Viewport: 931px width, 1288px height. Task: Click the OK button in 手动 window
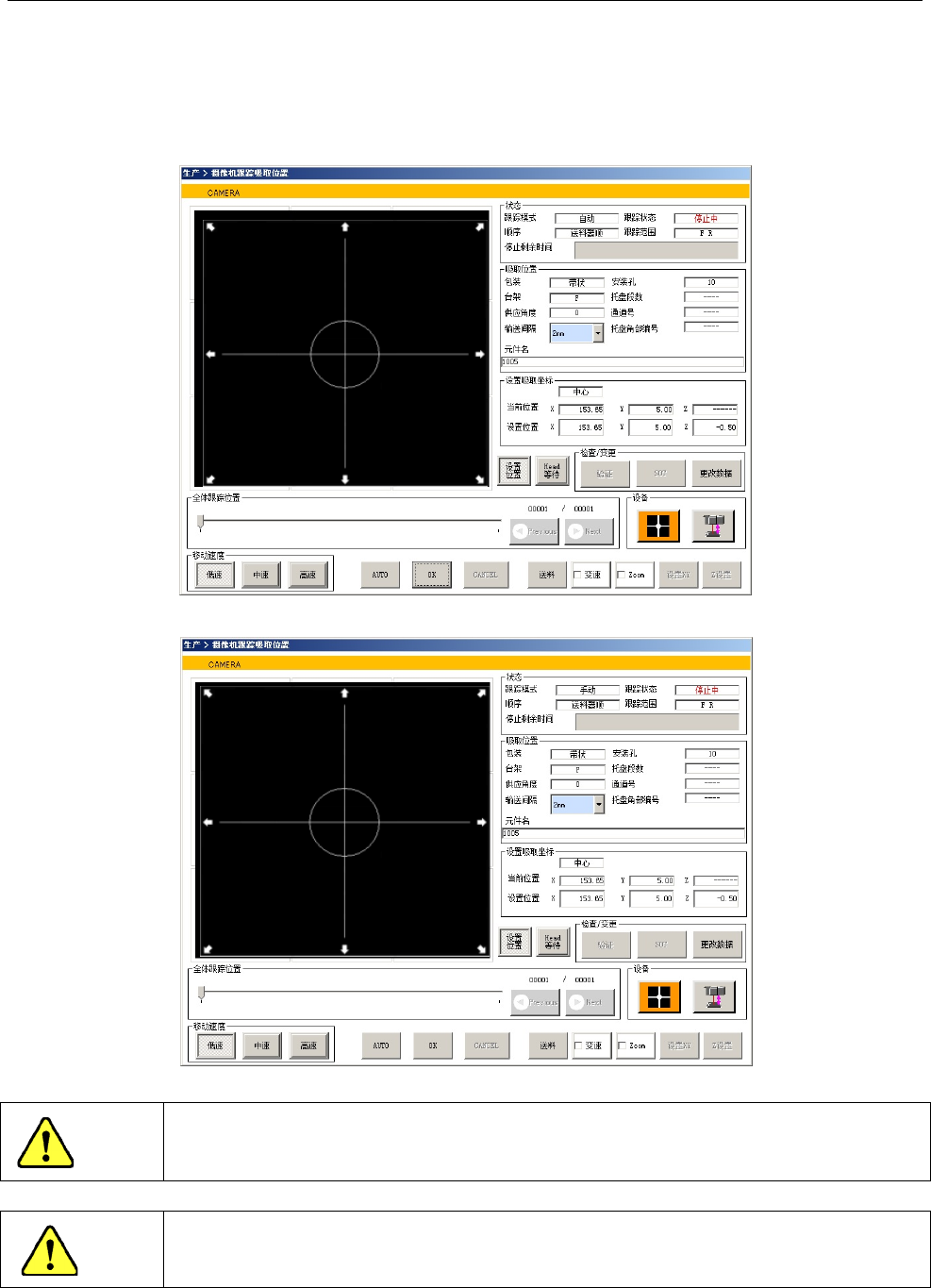(x=433, y=1045)
